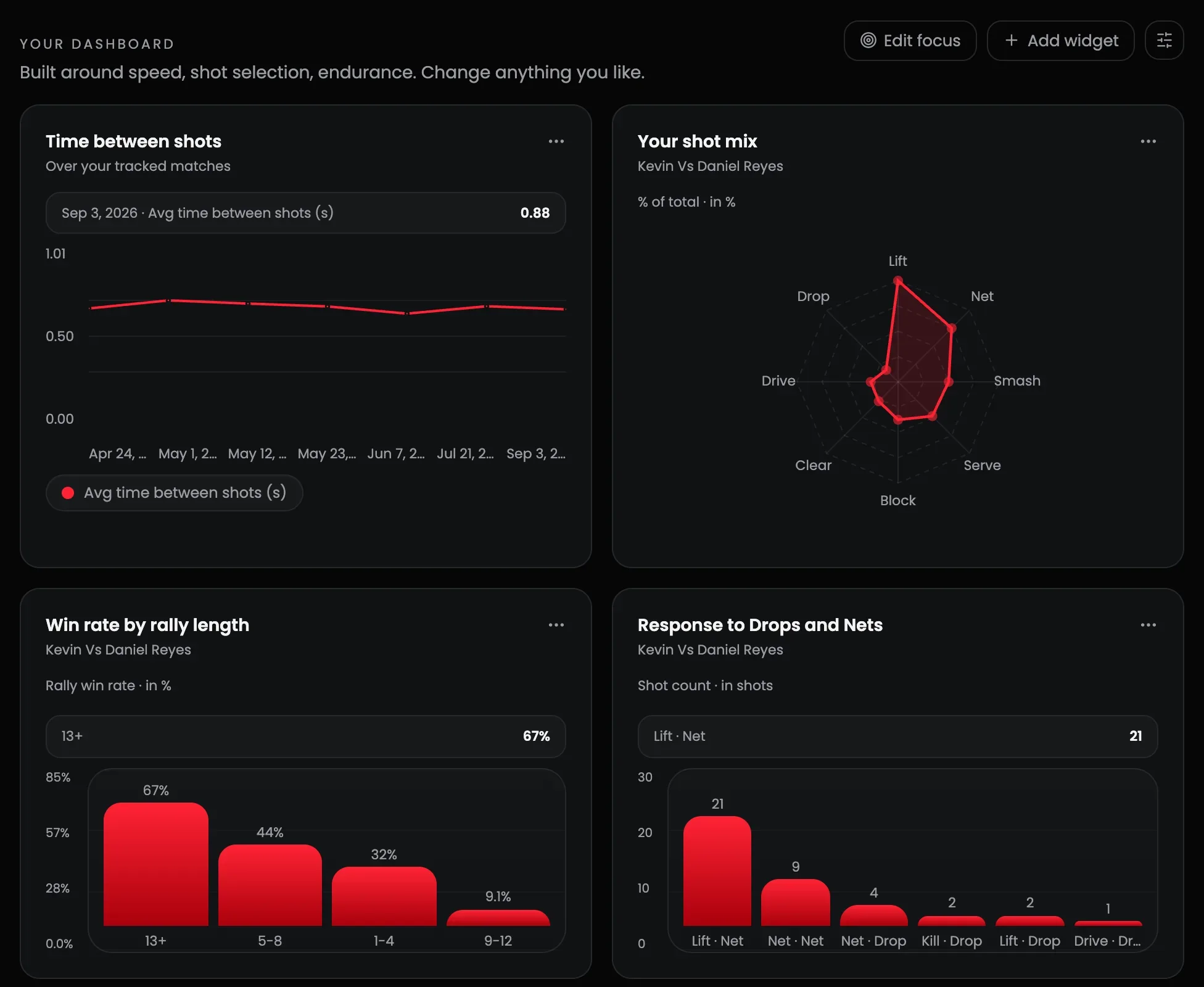Click the Smash point on radar chart

[x=949, y=382]
